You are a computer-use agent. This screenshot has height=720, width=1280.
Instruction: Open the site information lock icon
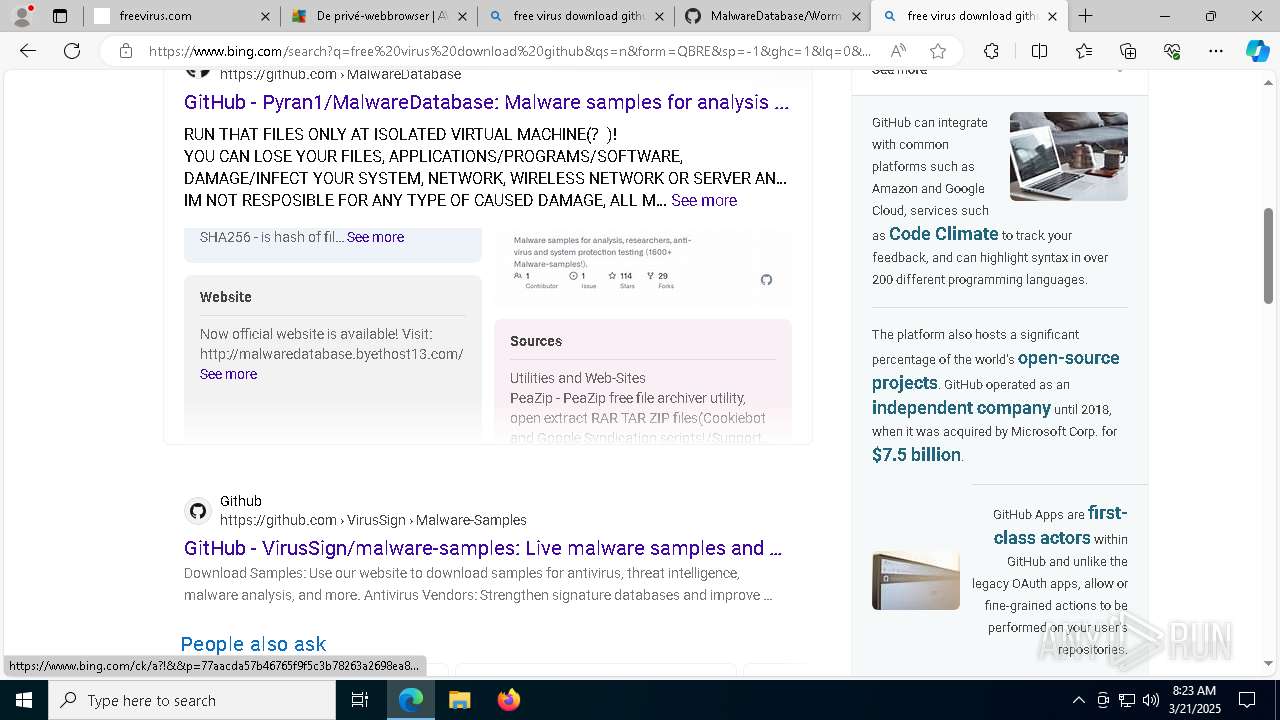125,51
